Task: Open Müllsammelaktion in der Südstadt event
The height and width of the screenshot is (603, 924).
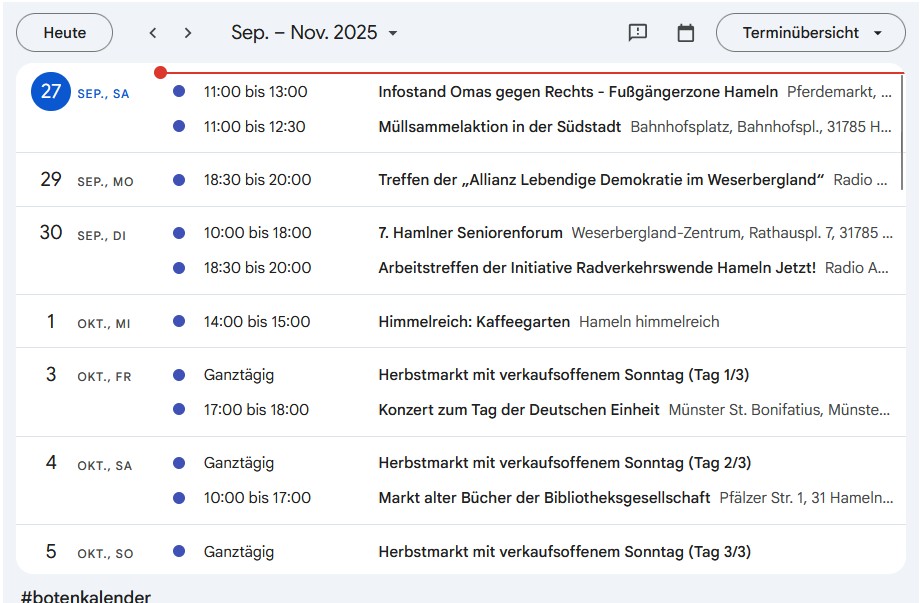Action: pos(499,127)
